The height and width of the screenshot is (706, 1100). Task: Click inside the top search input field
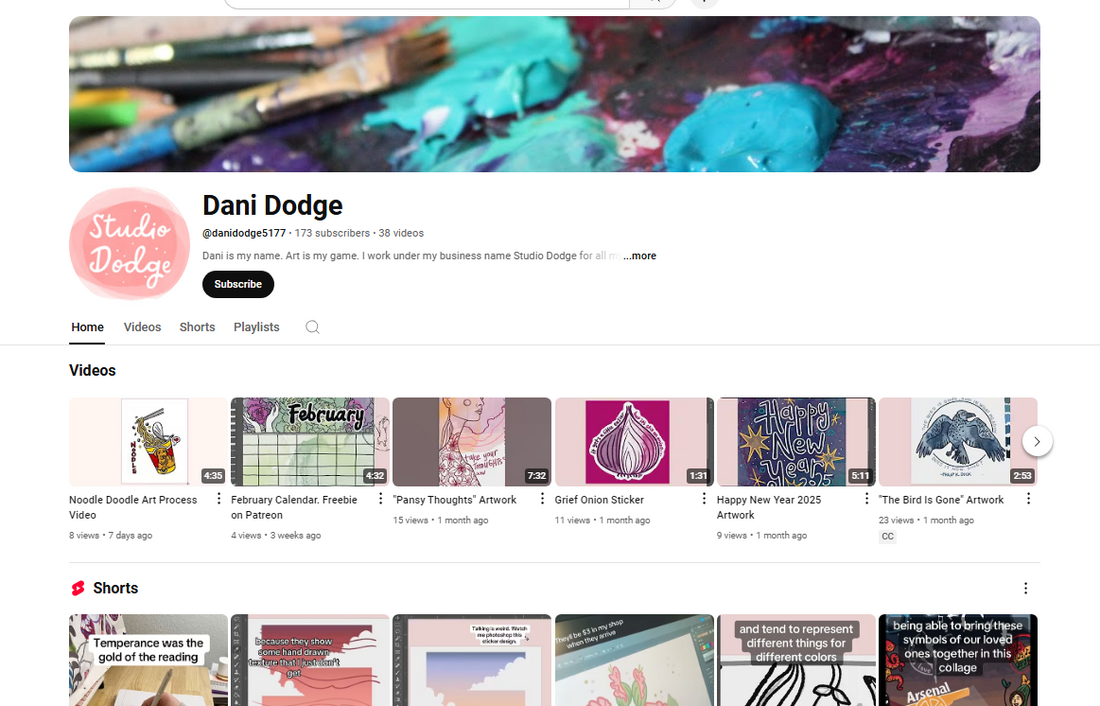click(x=420, y=2)
